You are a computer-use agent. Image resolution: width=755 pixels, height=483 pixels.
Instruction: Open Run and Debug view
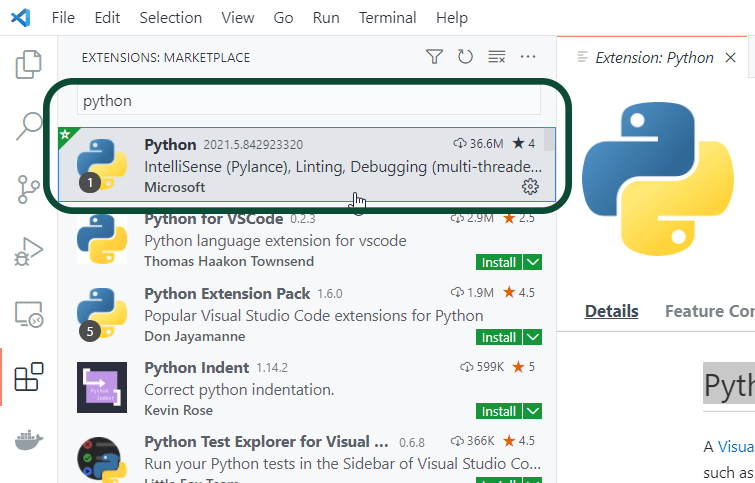pos(28,251)
